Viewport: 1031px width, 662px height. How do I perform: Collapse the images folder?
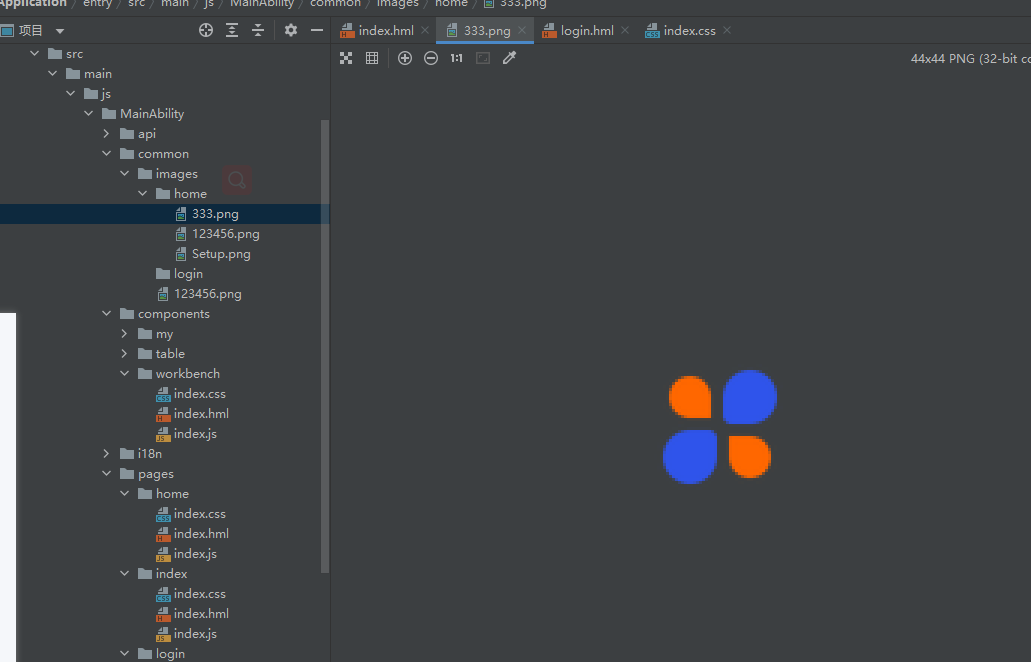click(124, 174)
